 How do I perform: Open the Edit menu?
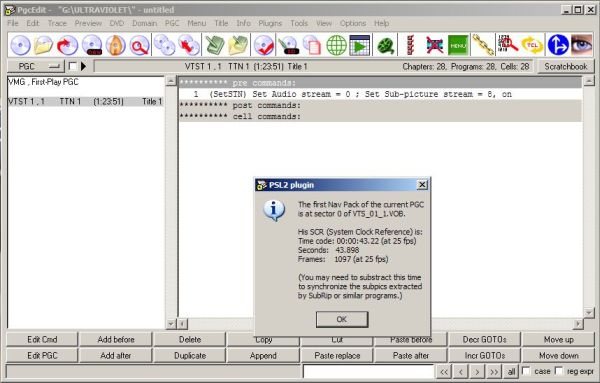(33, 23)
